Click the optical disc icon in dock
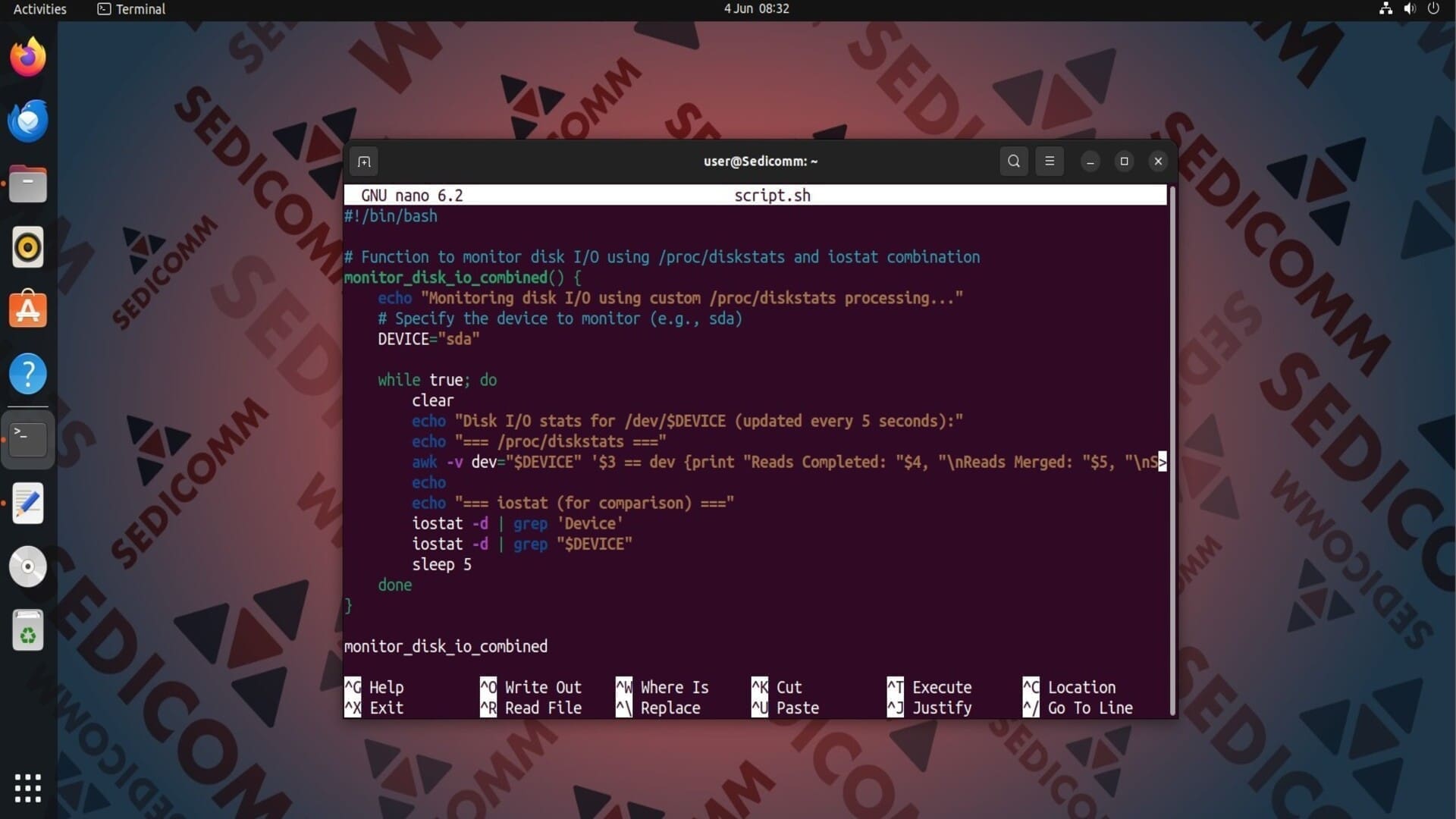 (28, 566)
